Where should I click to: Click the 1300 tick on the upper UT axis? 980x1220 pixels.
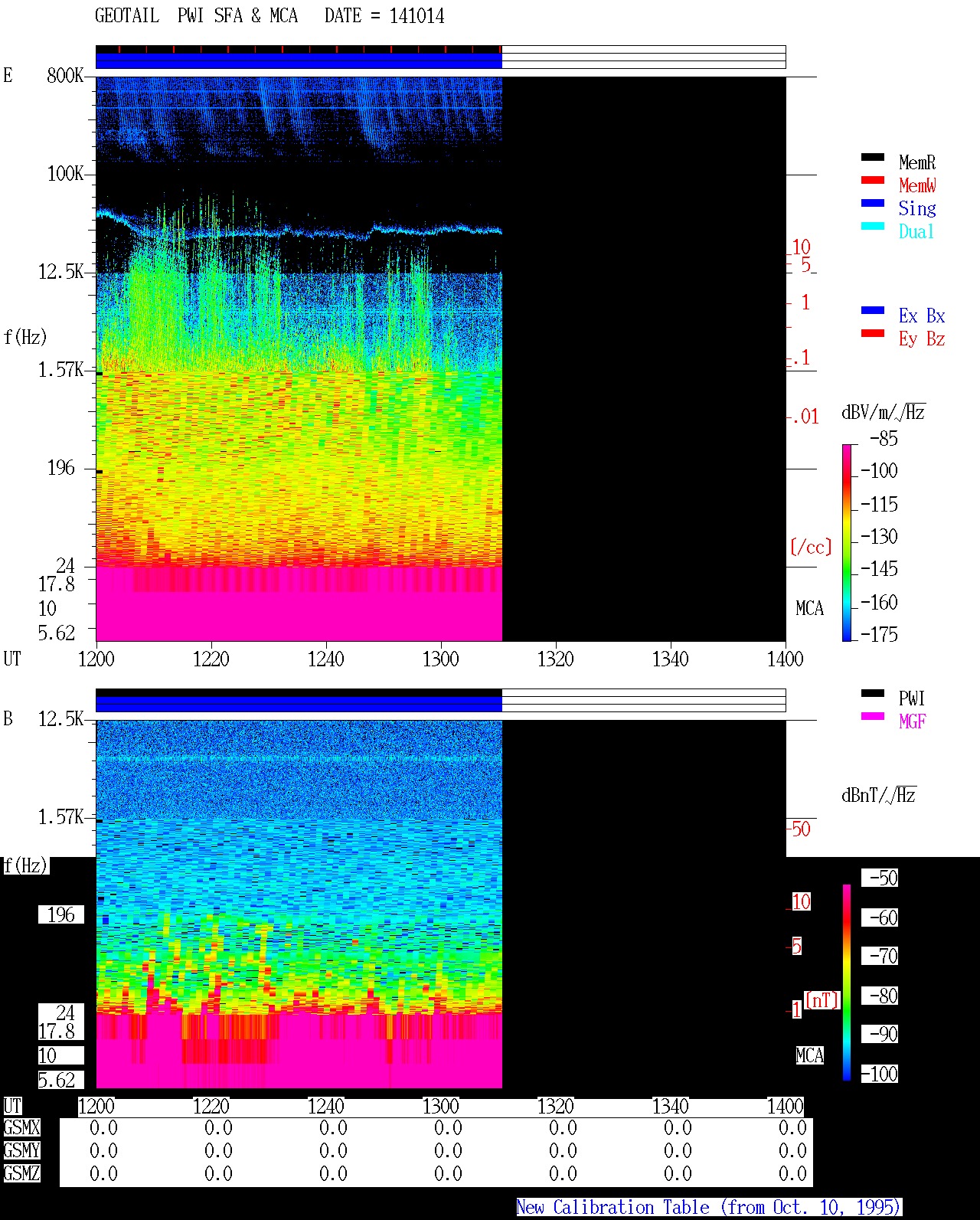[441, 659]
